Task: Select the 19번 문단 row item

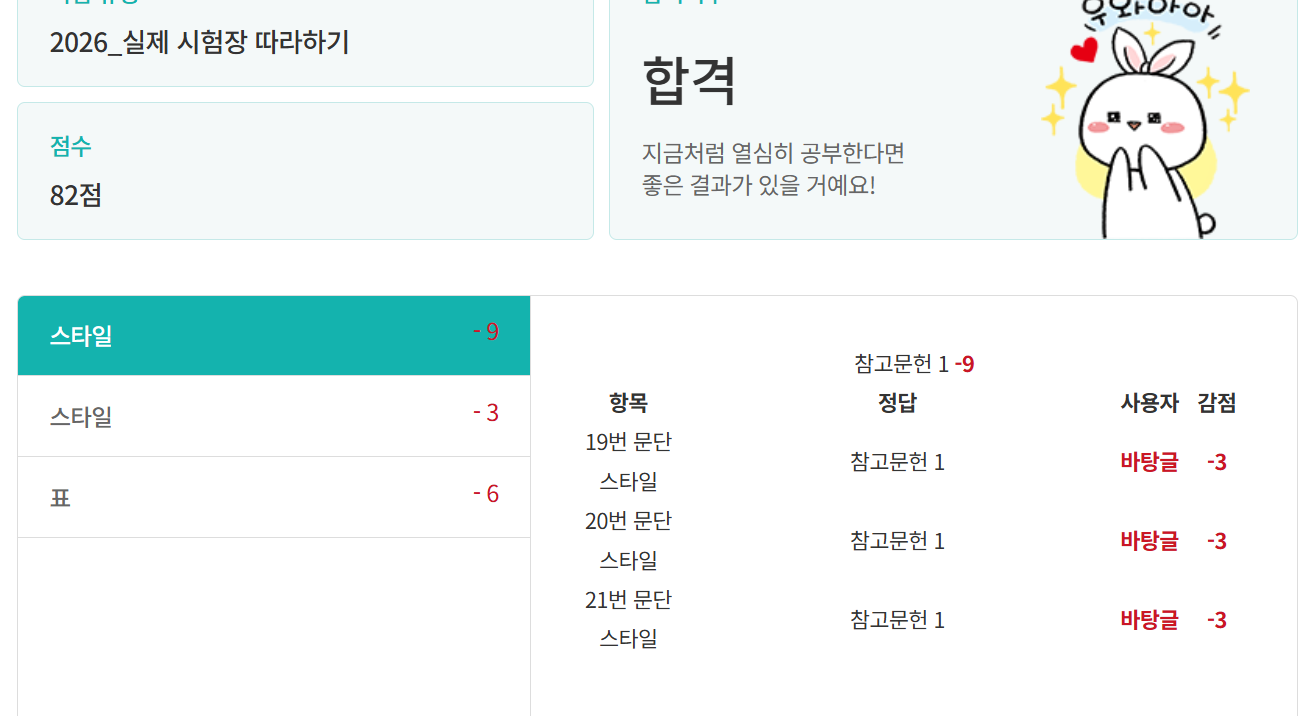Action: [x=628, y=442]
